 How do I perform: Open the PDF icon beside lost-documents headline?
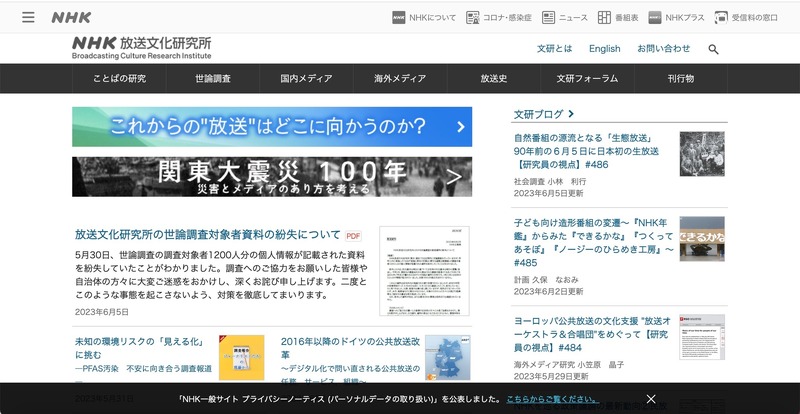coord(353,236)
